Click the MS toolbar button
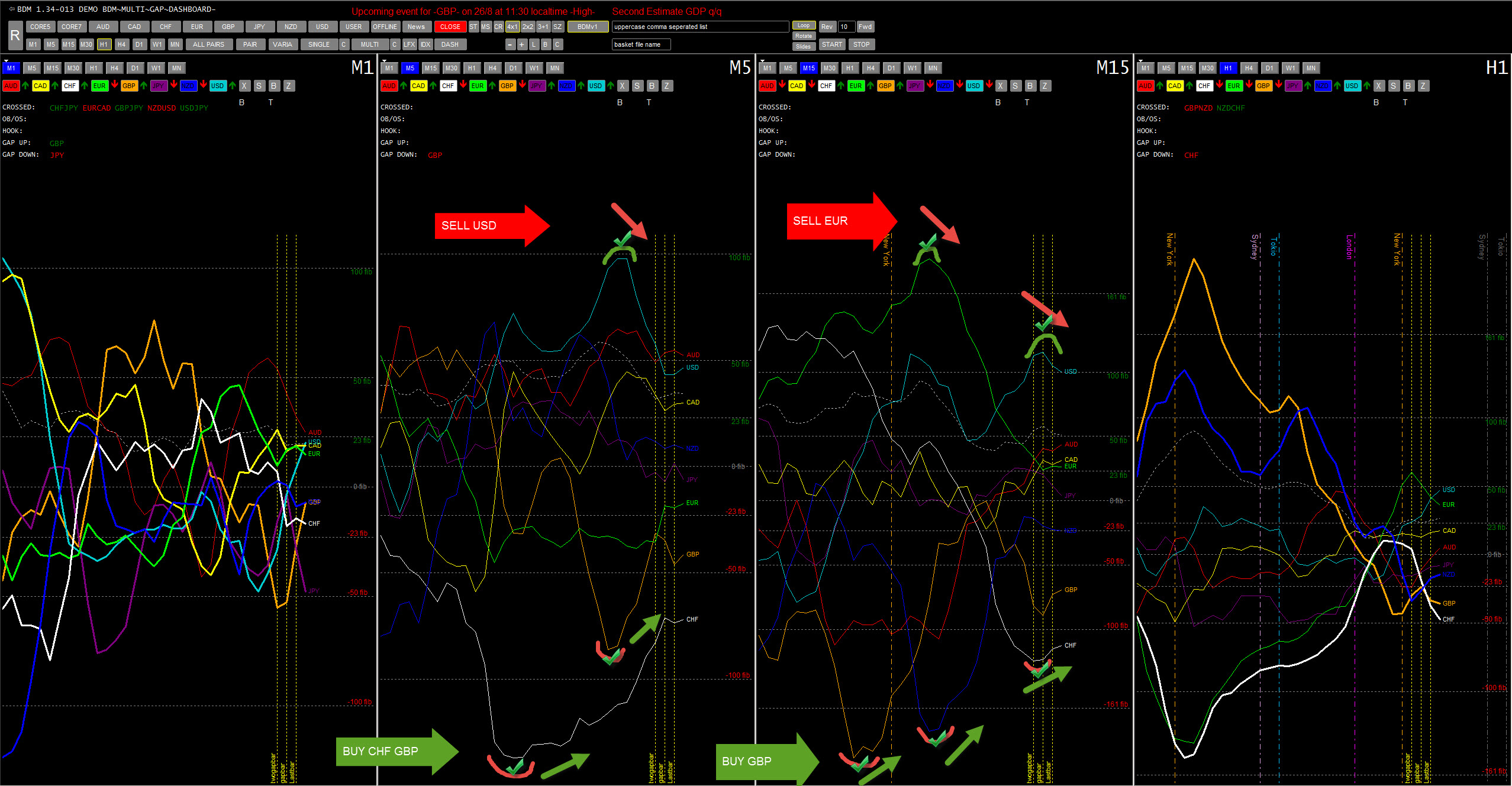 point(486,27)
